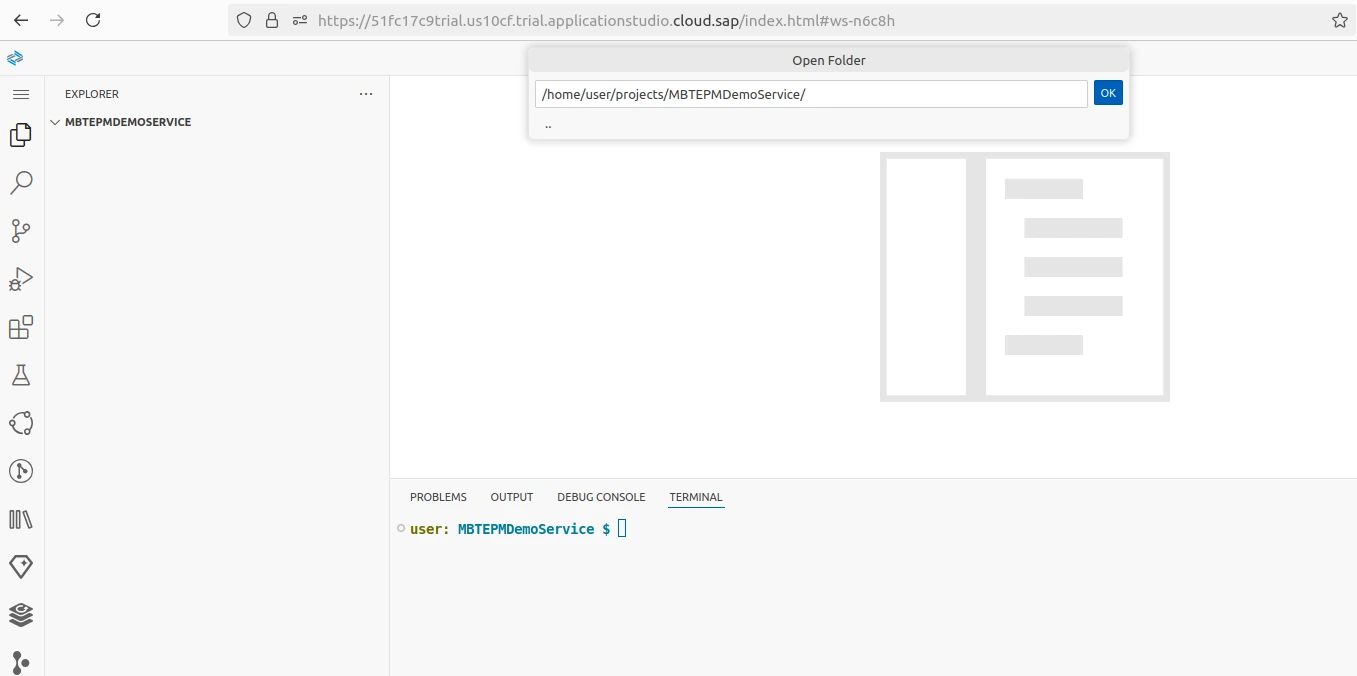Click the SAP Business Application Studio logo
Viewport: 1357px width, 676px height.
coord(15,58)
